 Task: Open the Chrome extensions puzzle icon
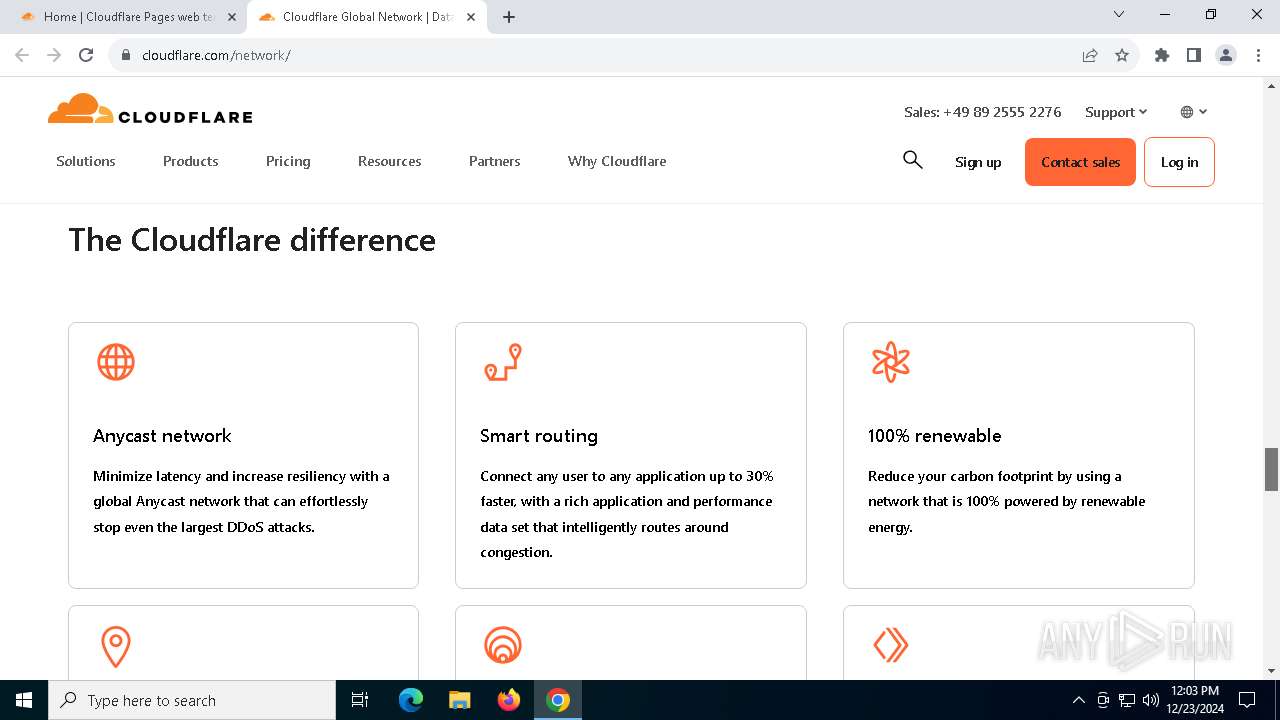pyautogui.click(x=1162, y=55)
